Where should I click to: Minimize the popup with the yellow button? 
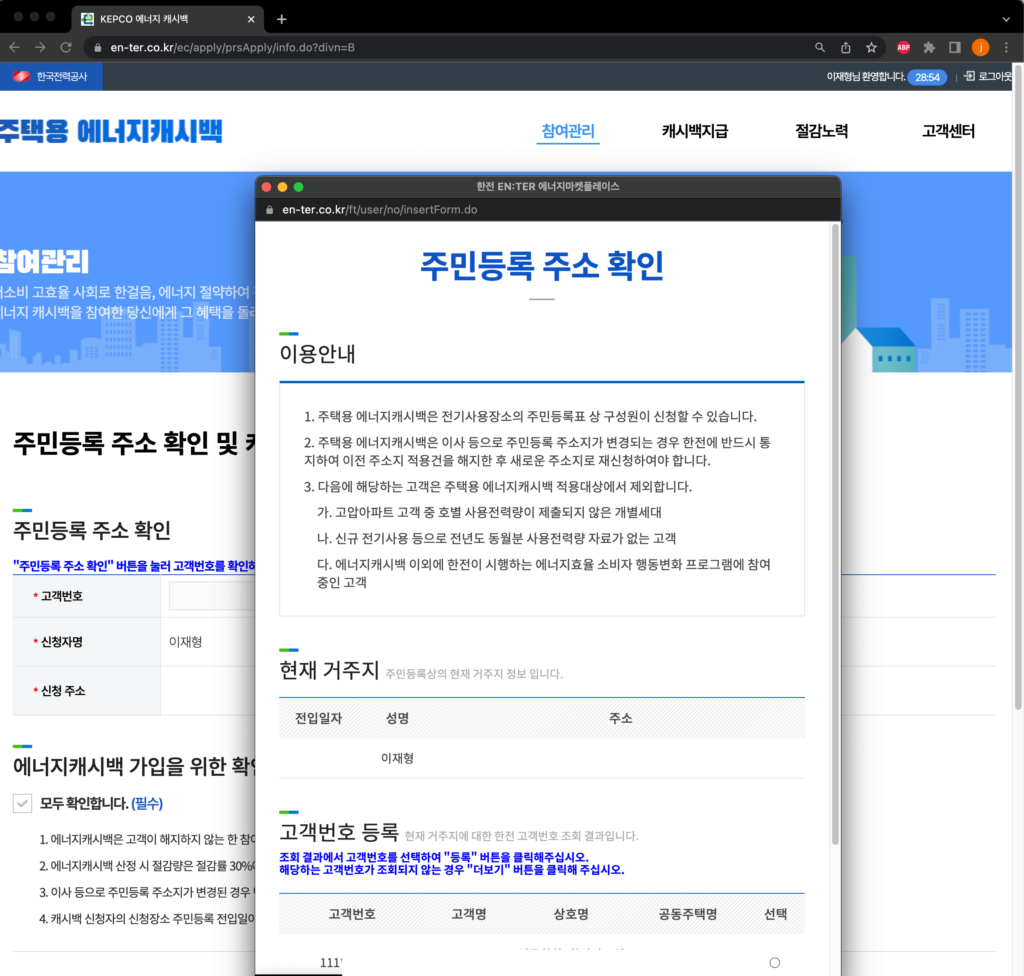tap(283, 187)
